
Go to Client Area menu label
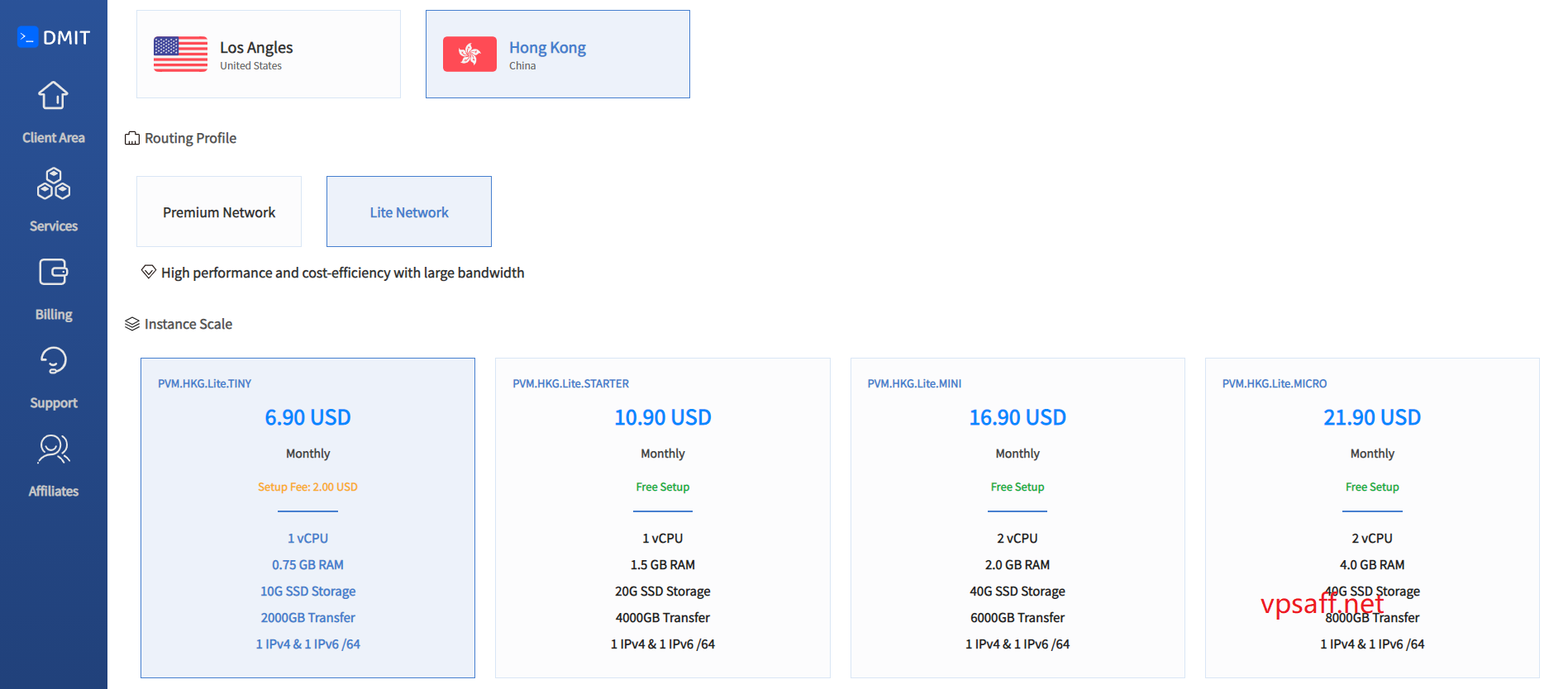pos(54,138)
